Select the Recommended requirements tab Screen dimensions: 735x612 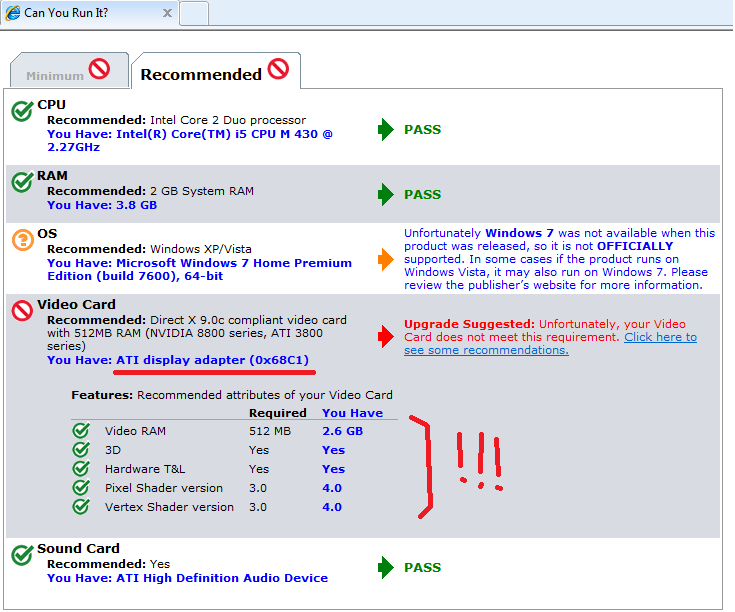[x=216, y=71]
